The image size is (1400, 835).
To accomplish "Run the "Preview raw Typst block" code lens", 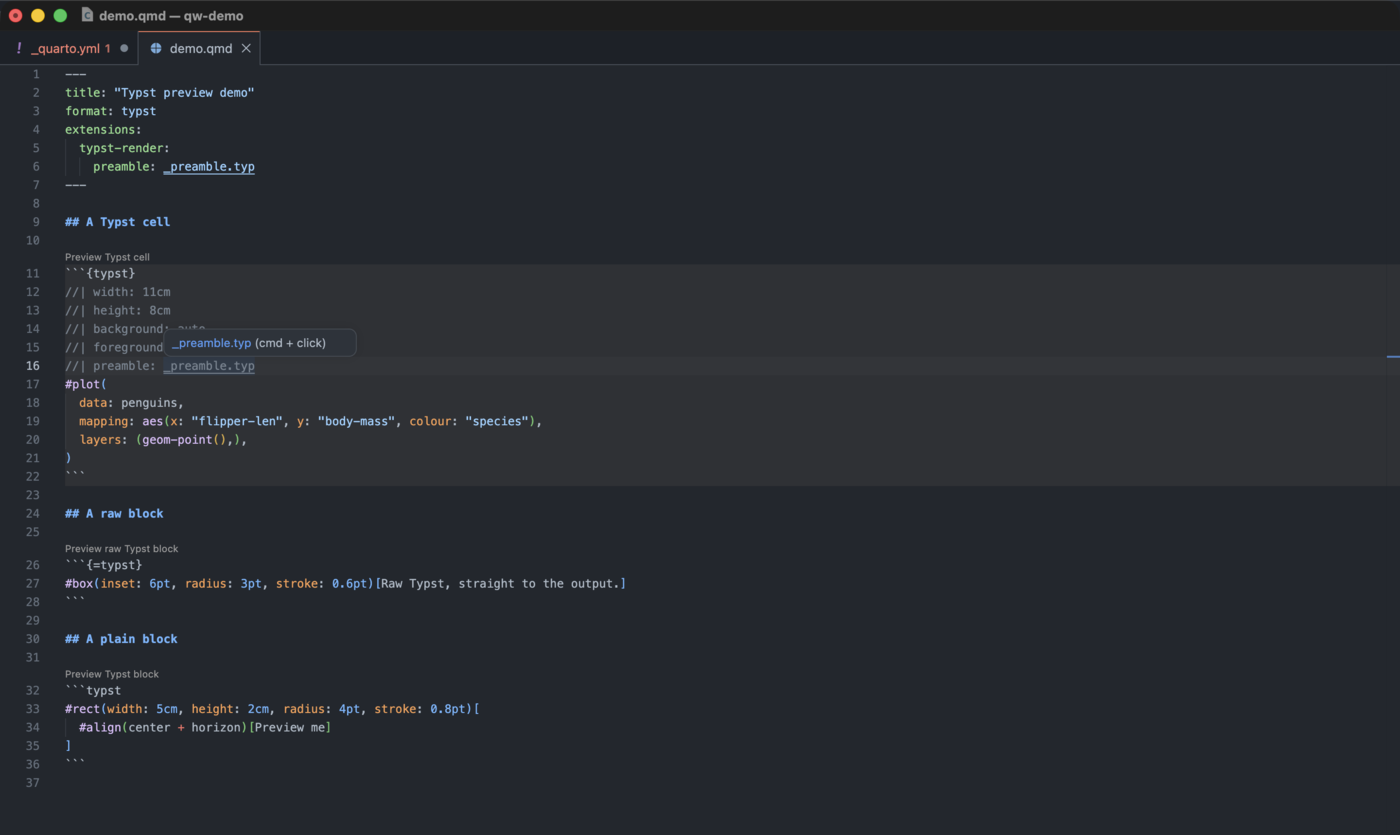I will point(121,548).
